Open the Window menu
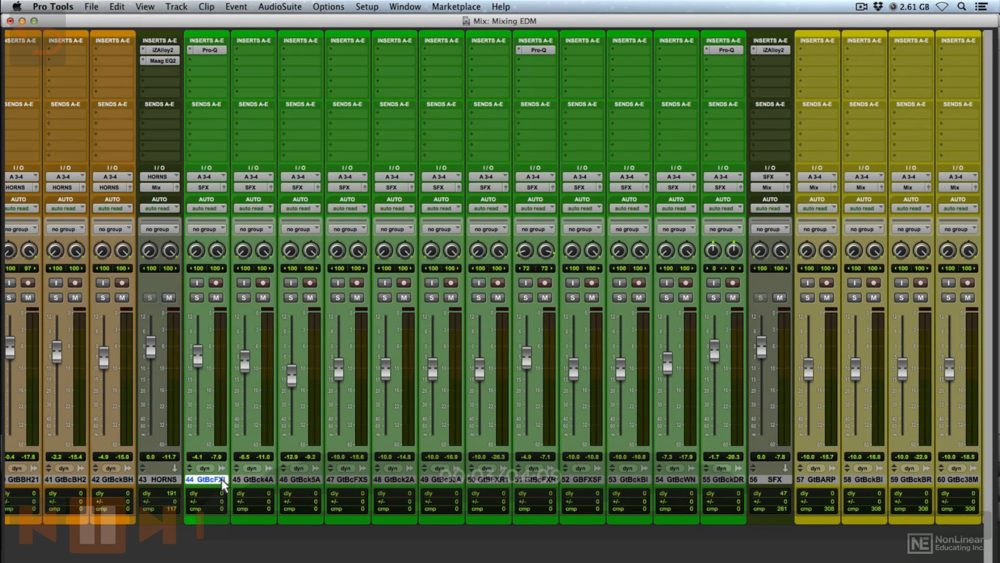Screen dimensions: 1000x563 (x=405, y=6)
